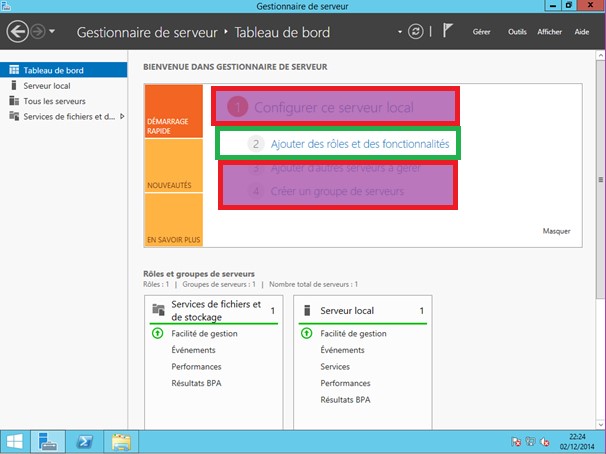Select Tous les serveurs in sidebar

(54, 101)
